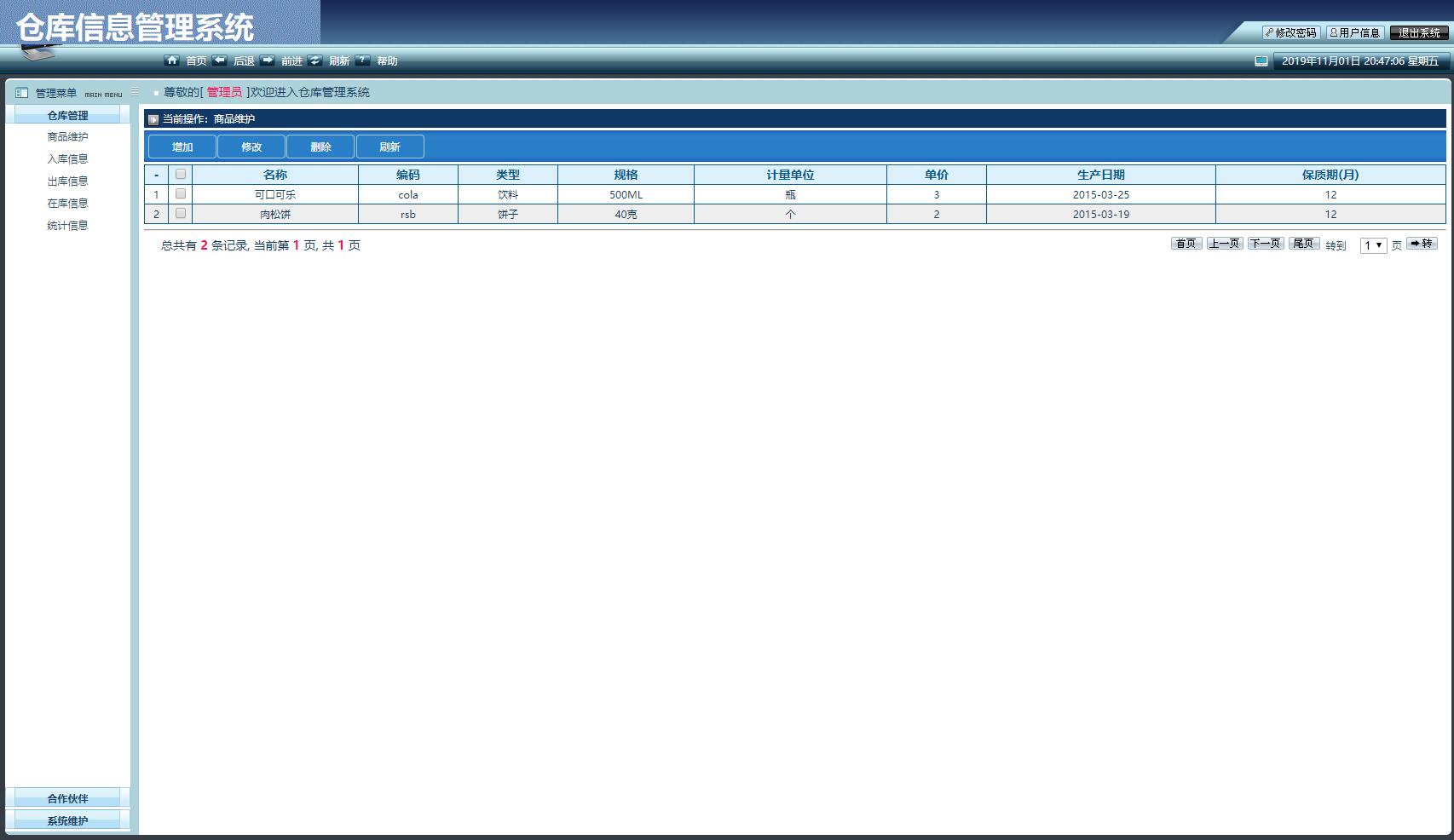
Task: Check the checkbox for the 肉松饼 row
Action: click(x=181, y=213)
